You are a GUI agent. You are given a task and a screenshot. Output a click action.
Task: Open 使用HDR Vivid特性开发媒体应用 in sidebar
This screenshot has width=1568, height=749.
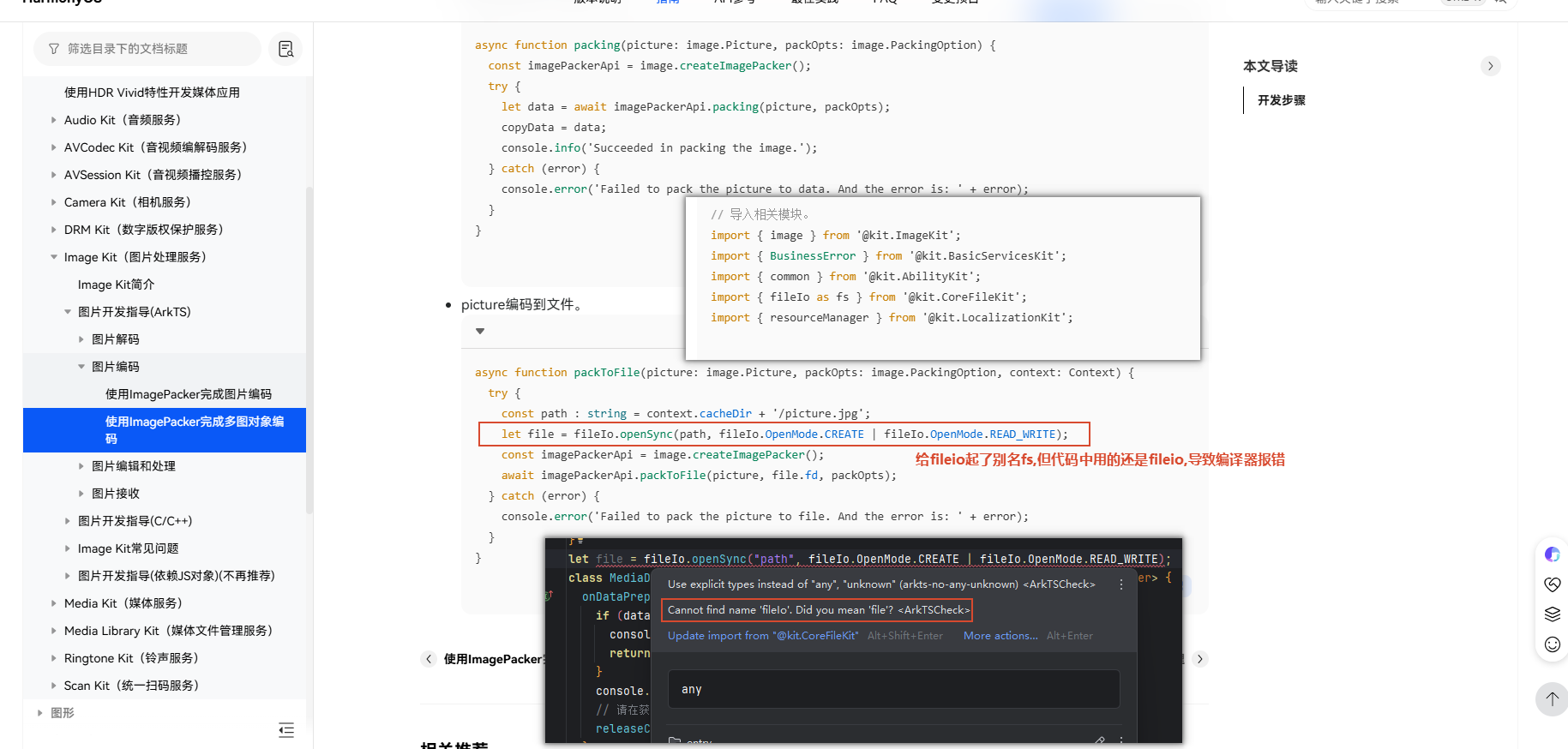tap(152, 93)
